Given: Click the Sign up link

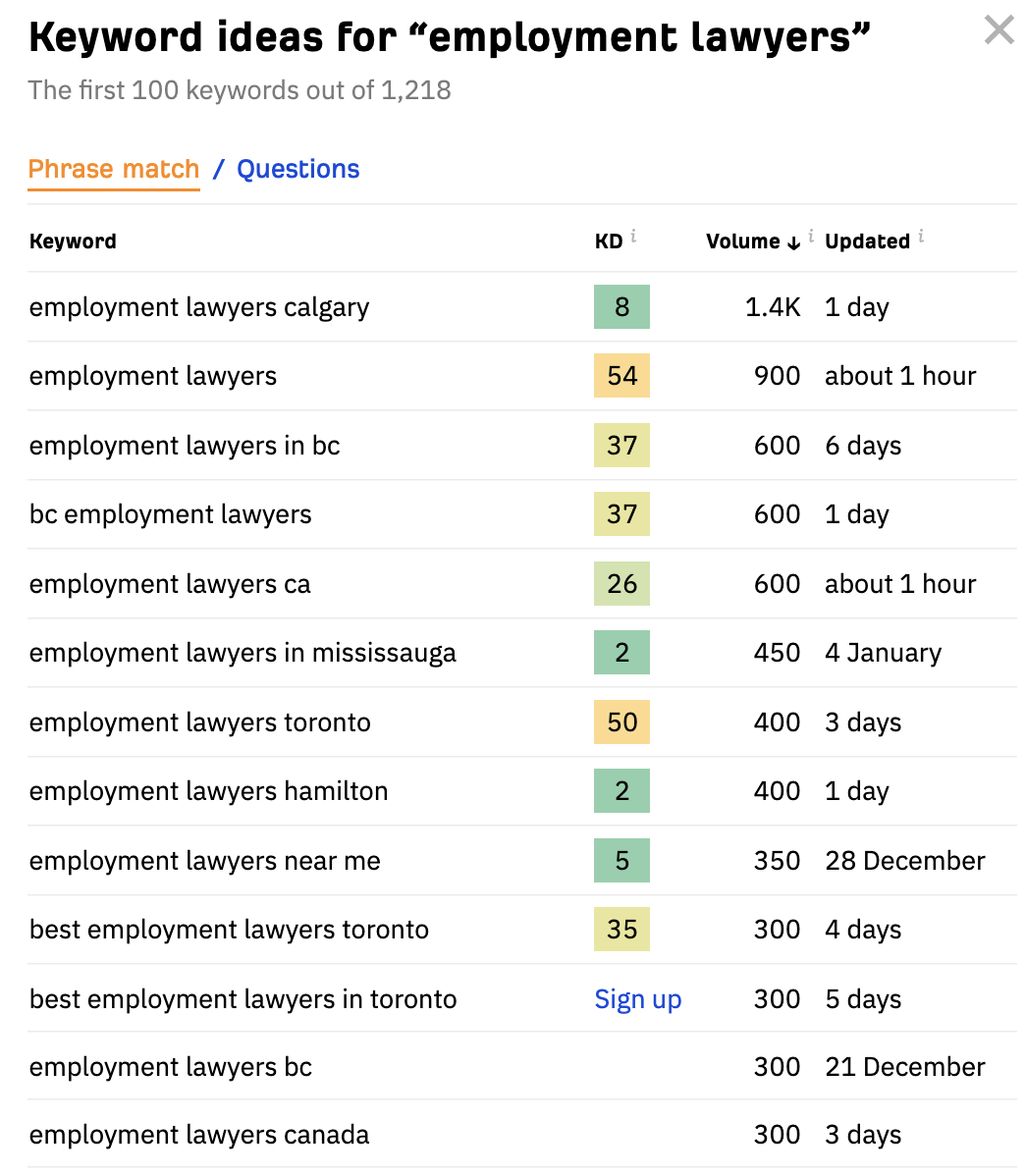Looking at the screenshot, I should pos(637,999).
